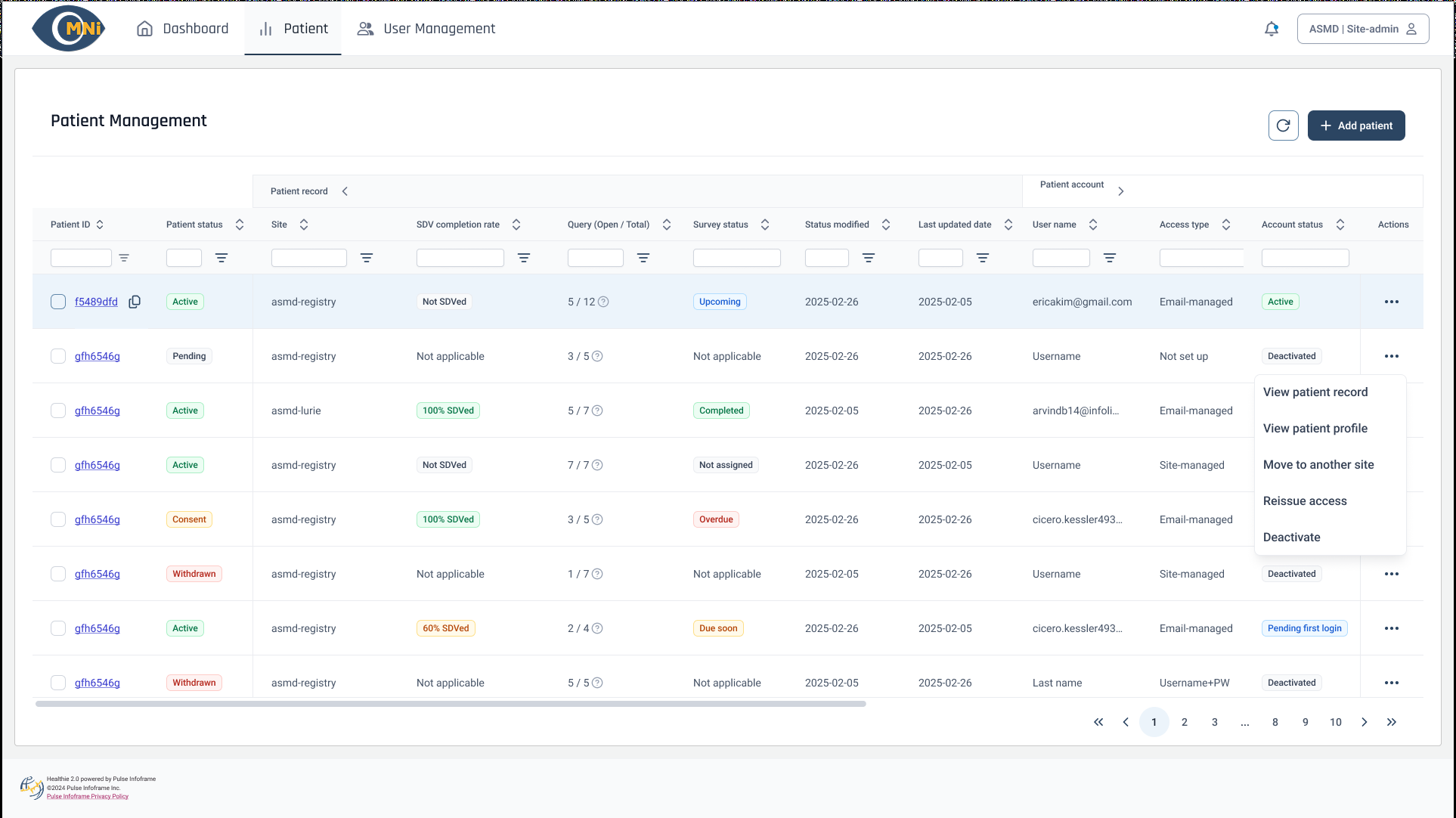
Task: Go to the last page with double-arrow icon
Action: point(1392,722)
